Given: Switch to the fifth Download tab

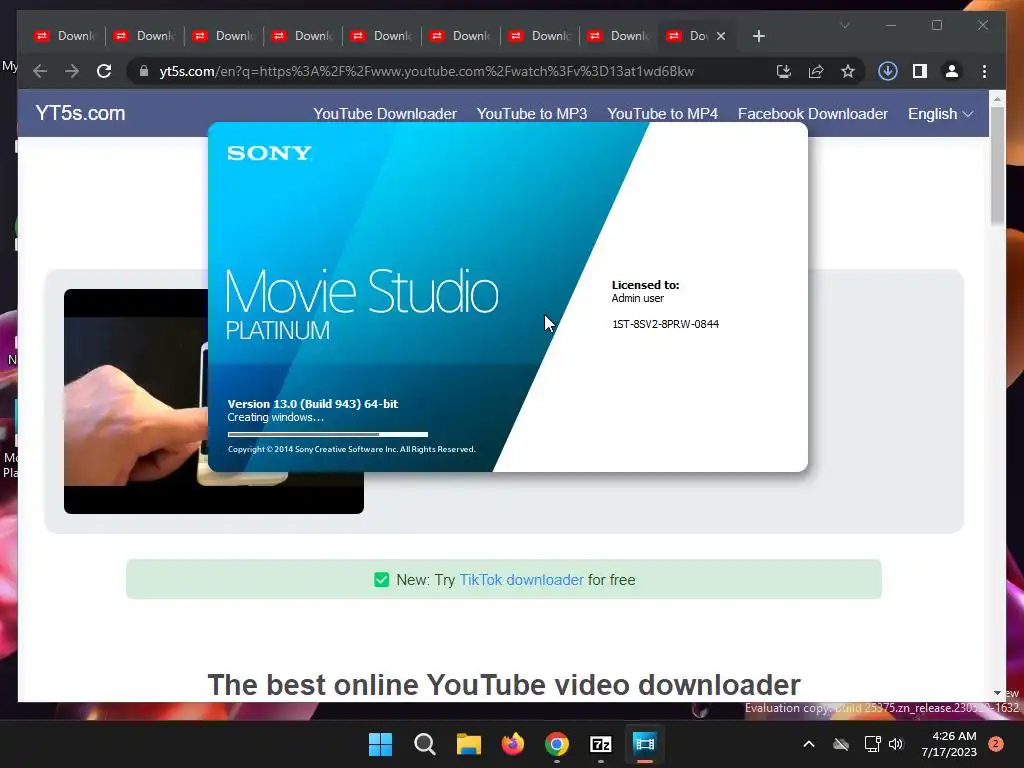Looking at the screenshot, I should point(381,37).
